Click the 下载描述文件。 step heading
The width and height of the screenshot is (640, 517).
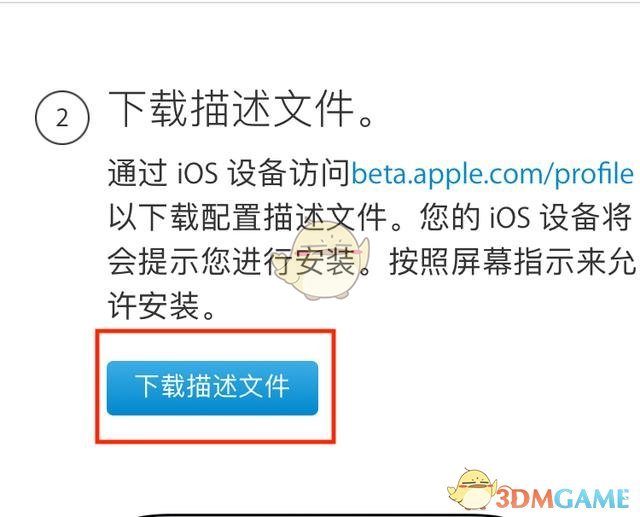coord(241,109)
